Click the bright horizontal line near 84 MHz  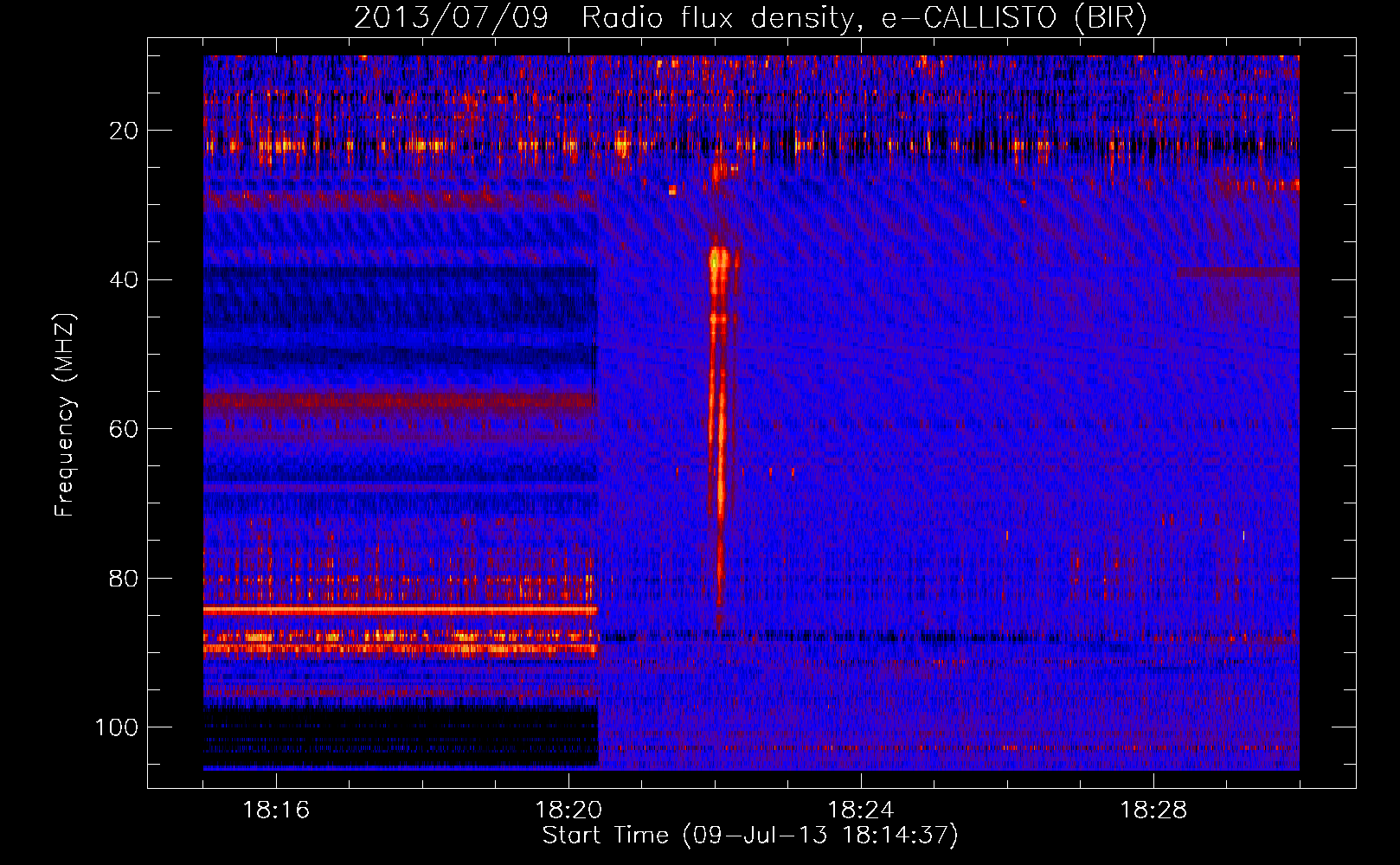[x=401, y=611]
